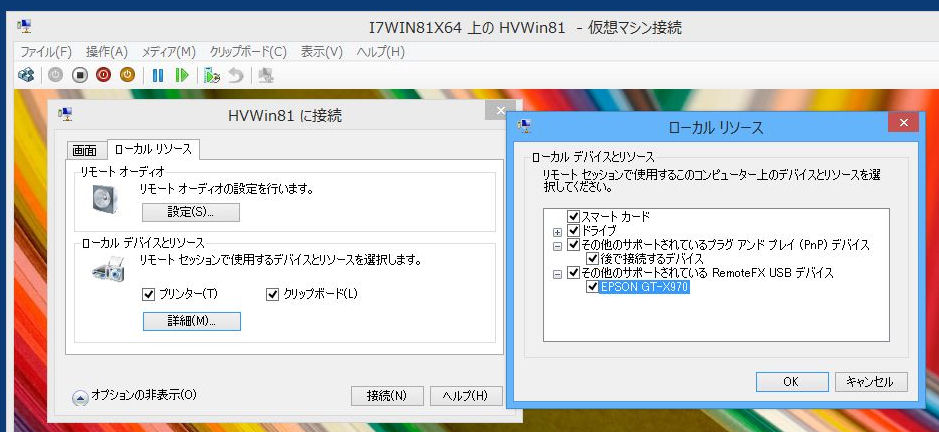Click the HVWin81 connect dialog title icon
The image size is (939, 432).
click(65, 114)
